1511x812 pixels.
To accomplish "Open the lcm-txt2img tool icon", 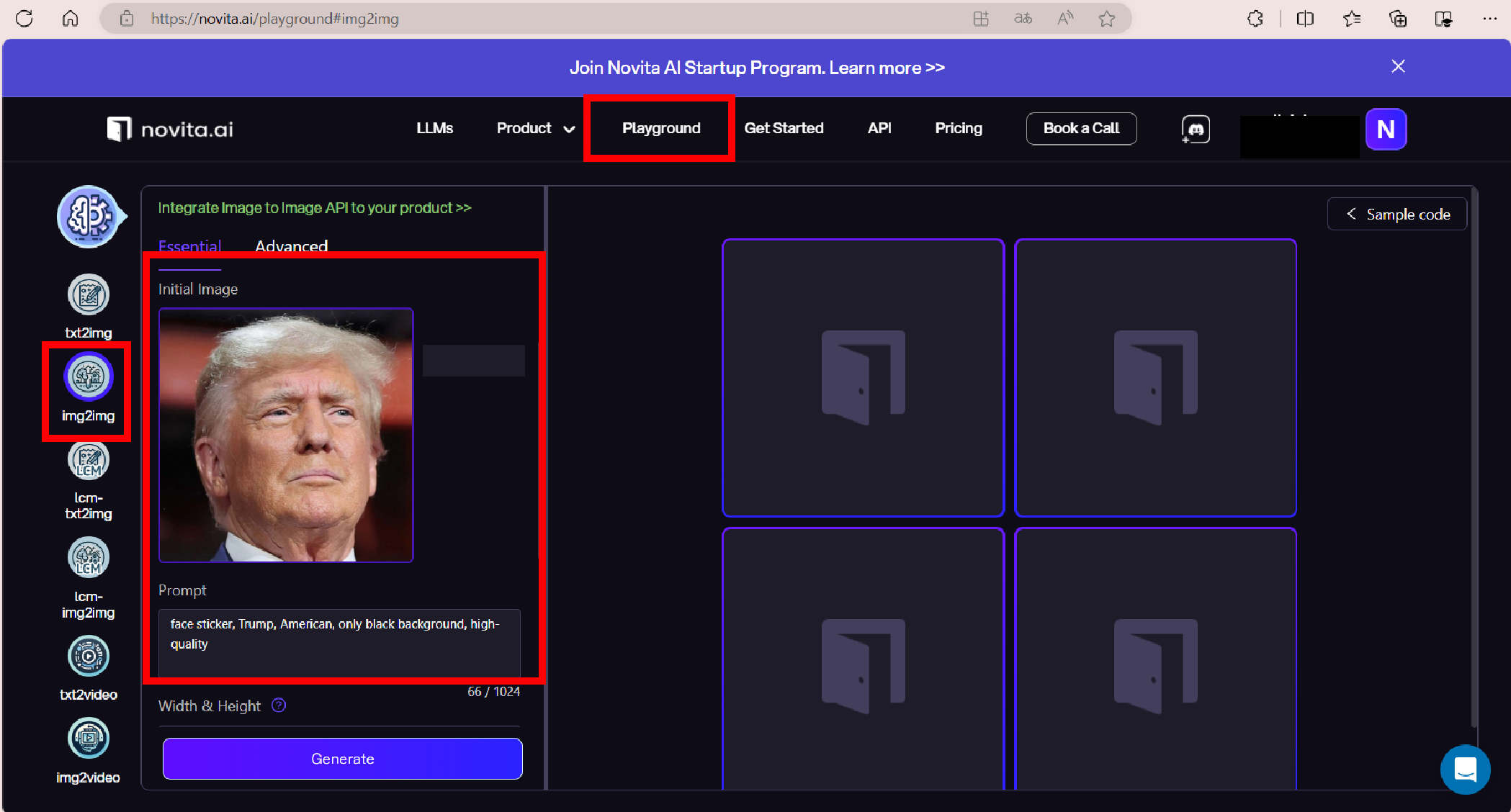I will [x=89, y=461].
